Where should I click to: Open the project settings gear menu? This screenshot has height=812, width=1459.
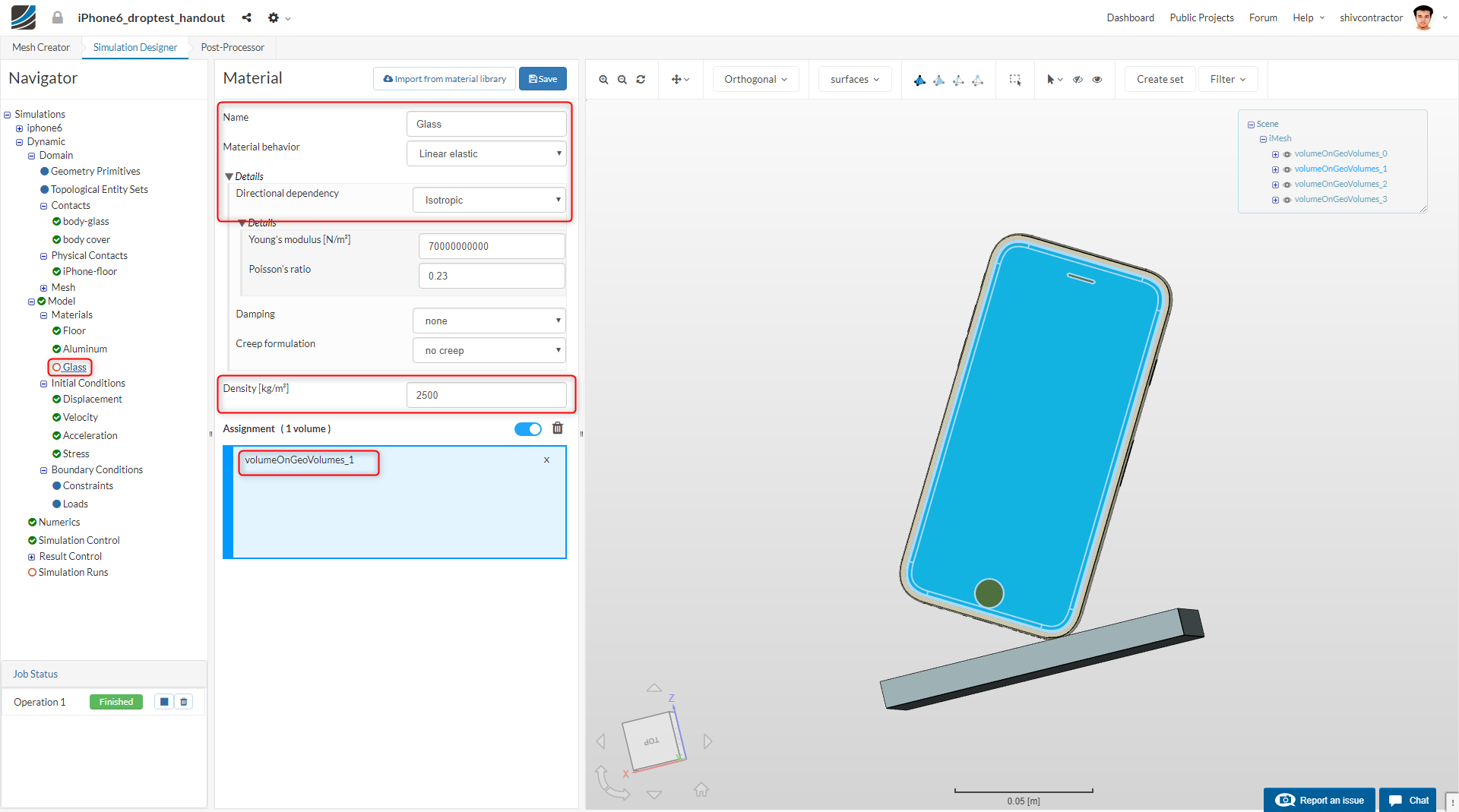[279, 17]
